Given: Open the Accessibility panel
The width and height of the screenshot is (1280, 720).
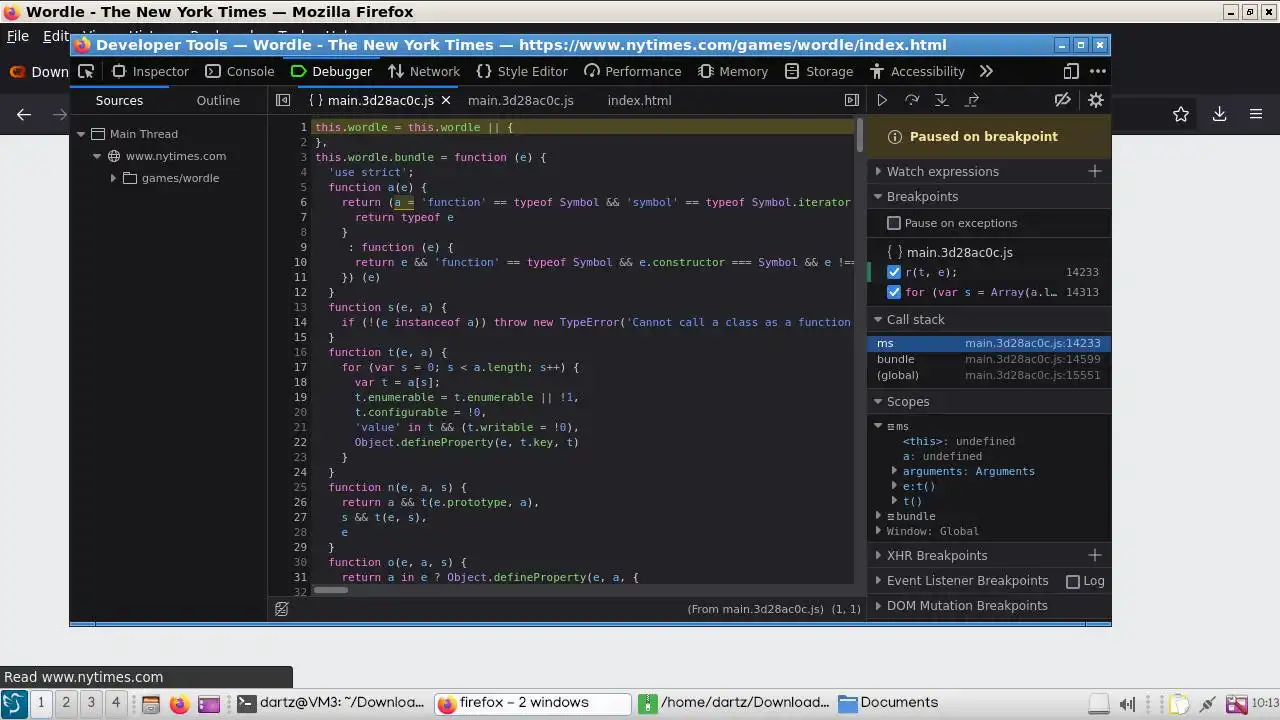Looking at the screenshot, I should click(x=918, y=71).
